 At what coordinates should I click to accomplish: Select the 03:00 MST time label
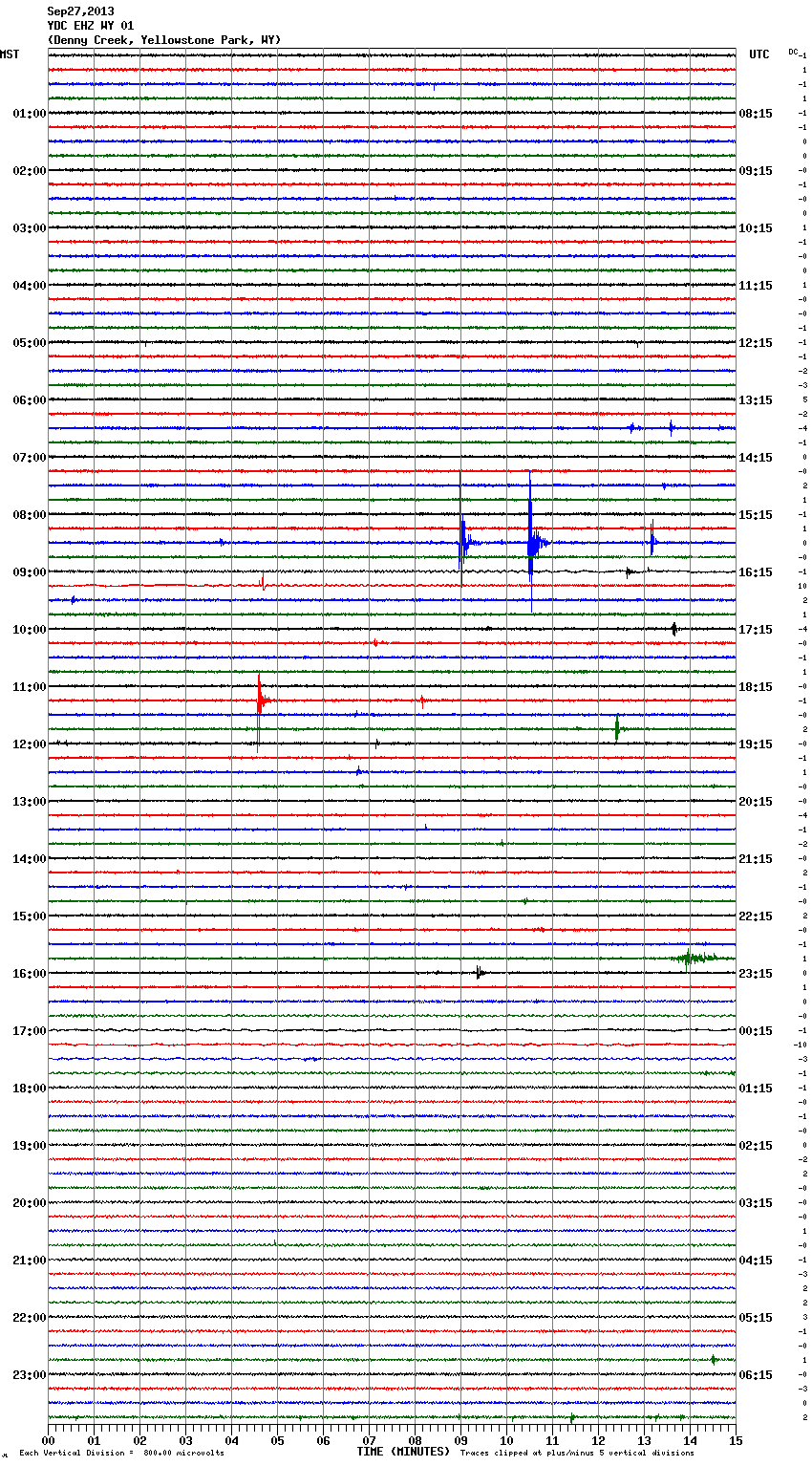tap(30, 228)
